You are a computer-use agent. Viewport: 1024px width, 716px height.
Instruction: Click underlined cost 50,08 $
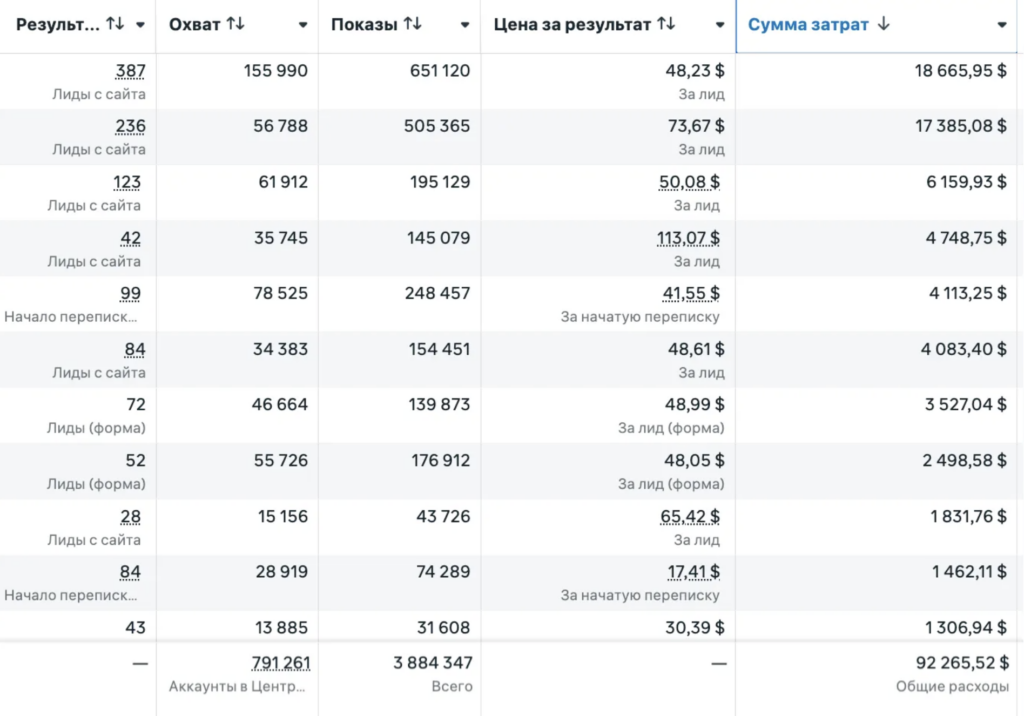[689, 182]
